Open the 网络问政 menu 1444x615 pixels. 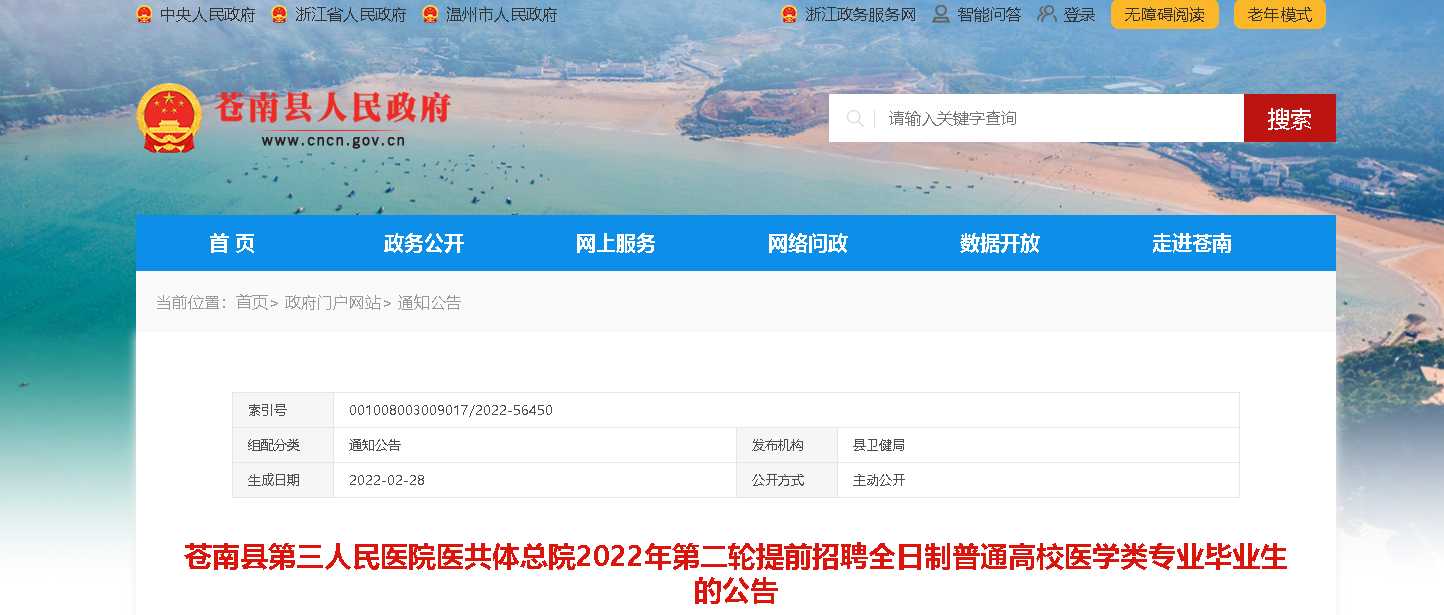point(808,243)
